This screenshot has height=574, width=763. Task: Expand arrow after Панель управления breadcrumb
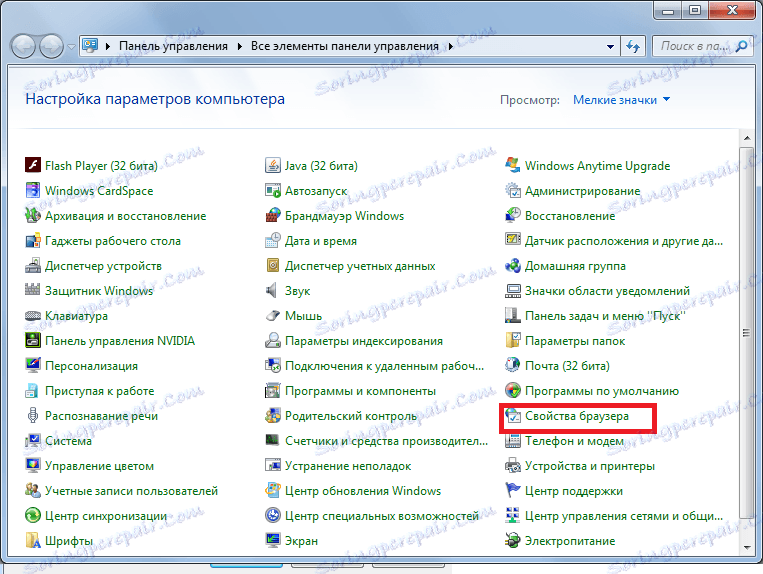point(240,46)
